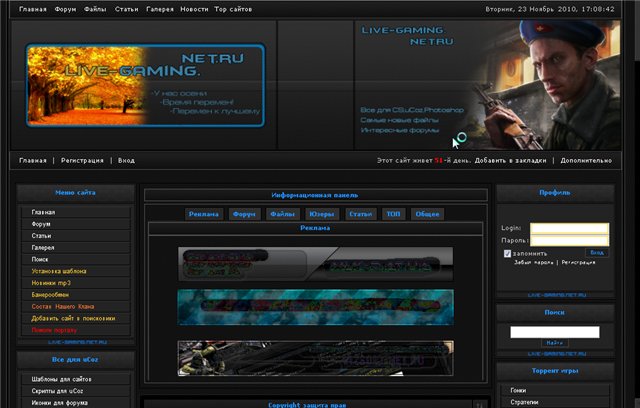Screen dimensions: 640x408
Task: Select the Форум tab in the info panel
Action: pos(244,214)
